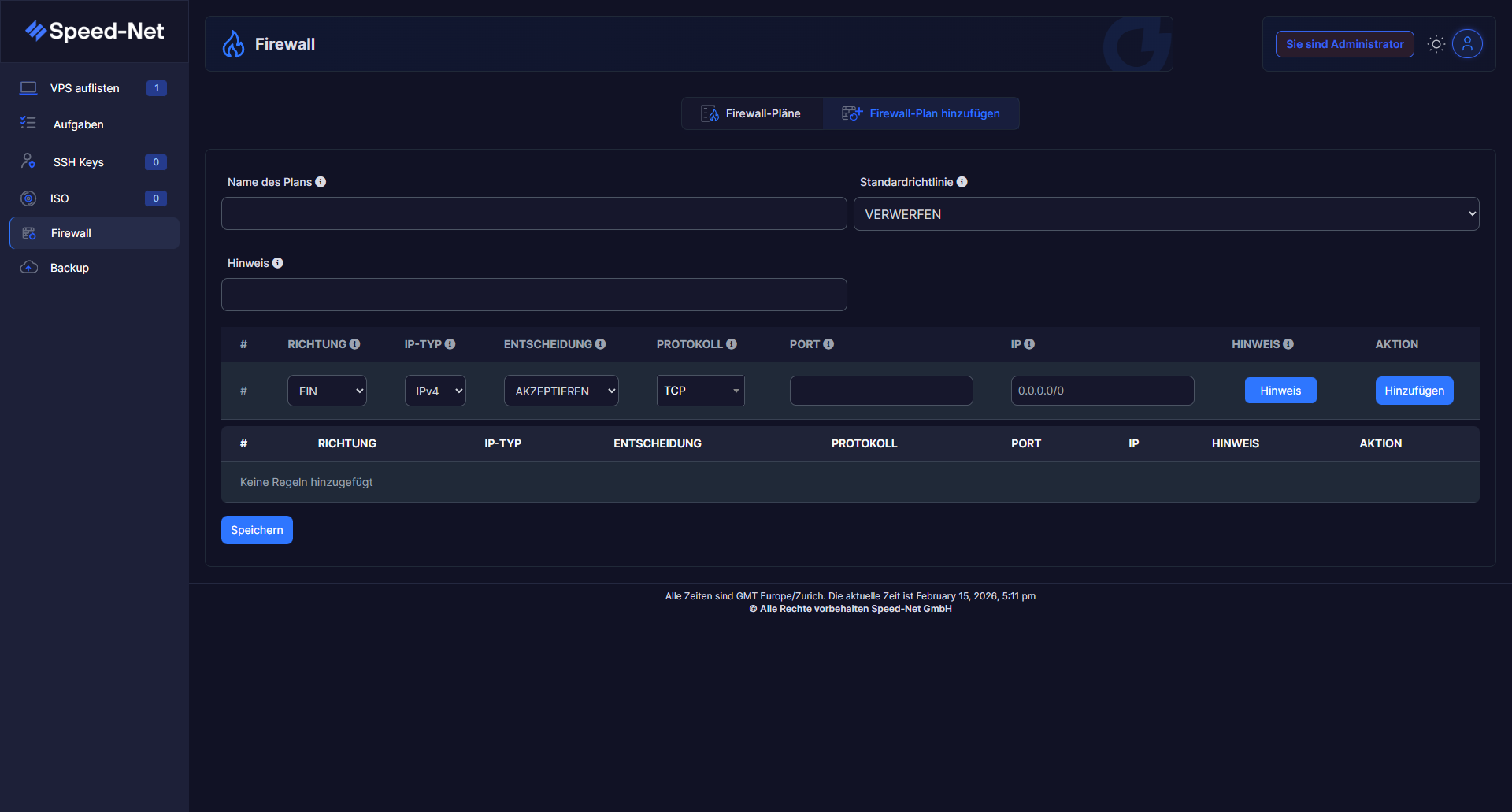Image resolution: width=1512 pixels, height=812 pixels.
Task: Click info icon next to PROTOKOLL header
Action: [x=732, y=344]
